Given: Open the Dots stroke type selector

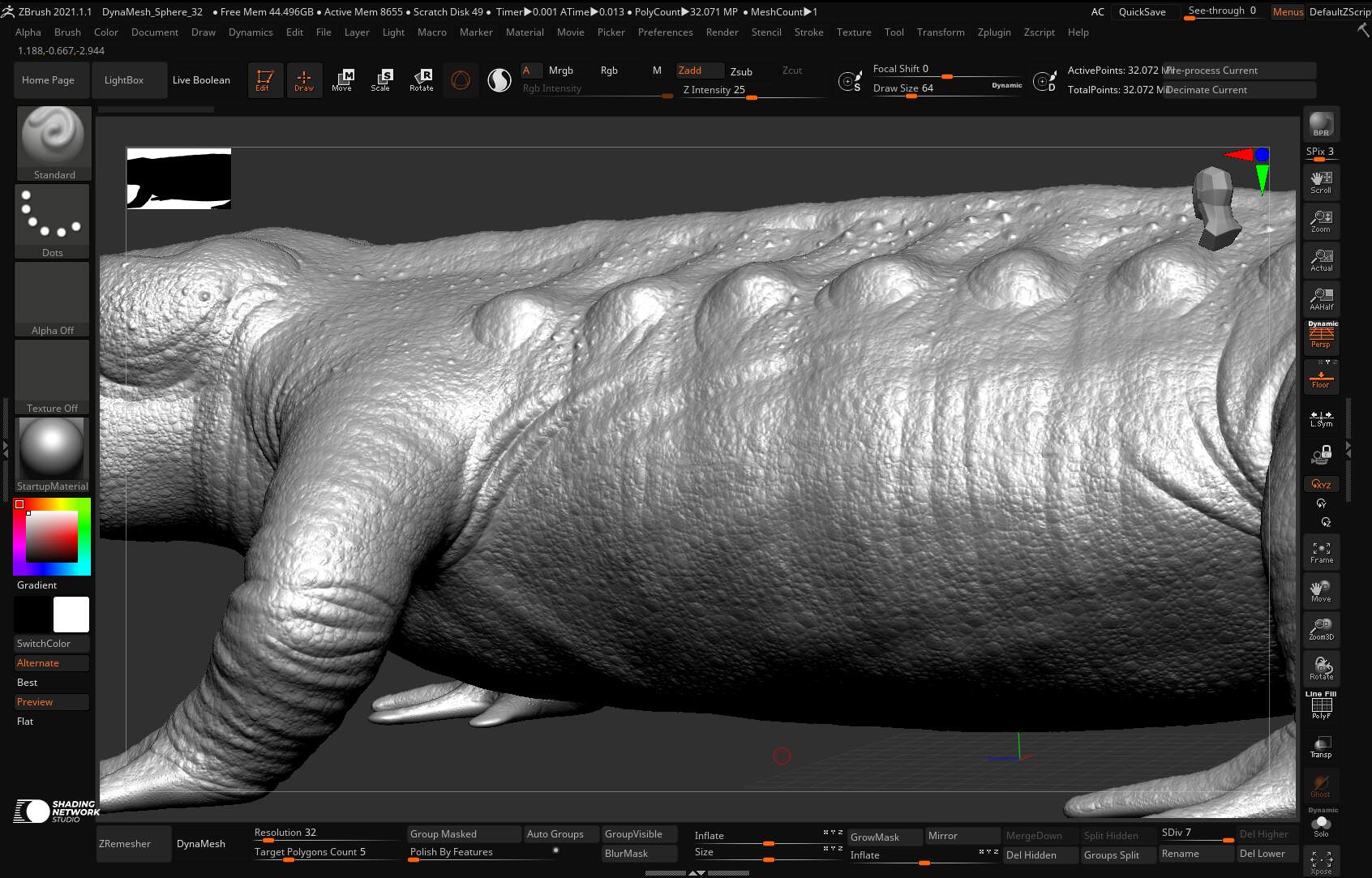Looking at the screenshot, I should click(53, 221).
